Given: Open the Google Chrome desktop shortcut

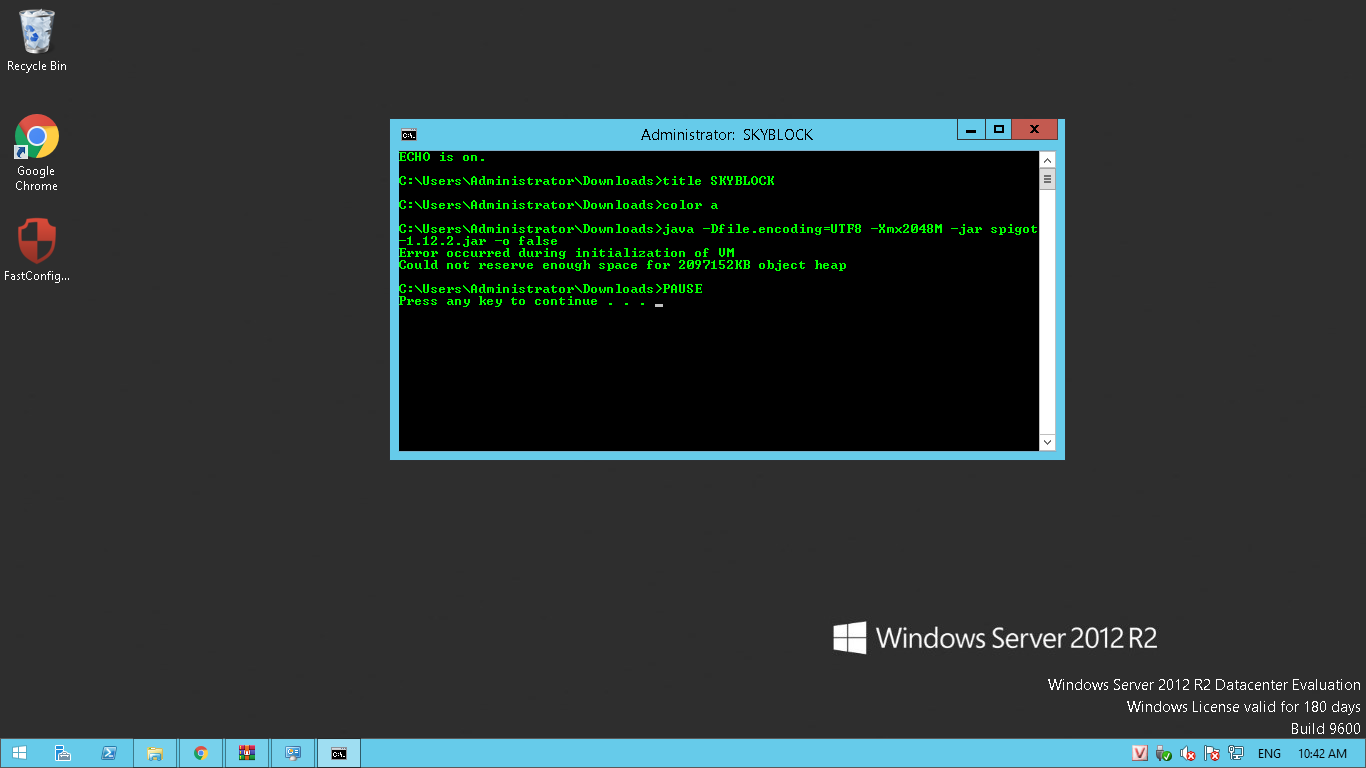Looking at the screenshot, I should 37,150.
